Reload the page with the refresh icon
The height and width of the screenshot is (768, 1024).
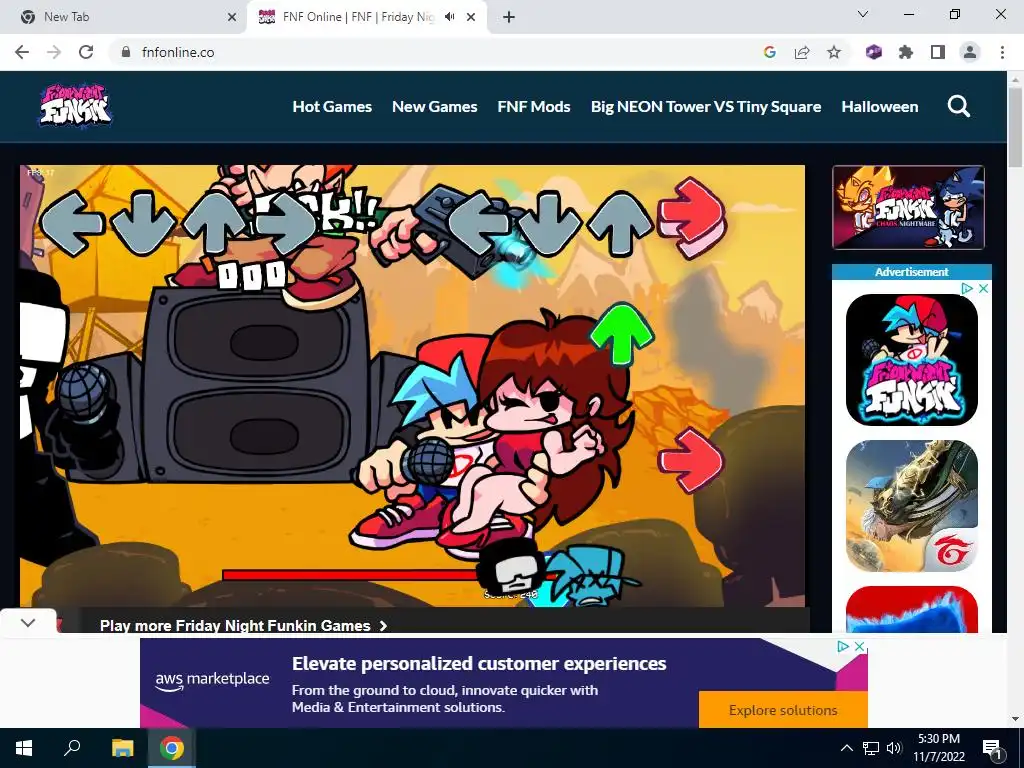[86, 52]
